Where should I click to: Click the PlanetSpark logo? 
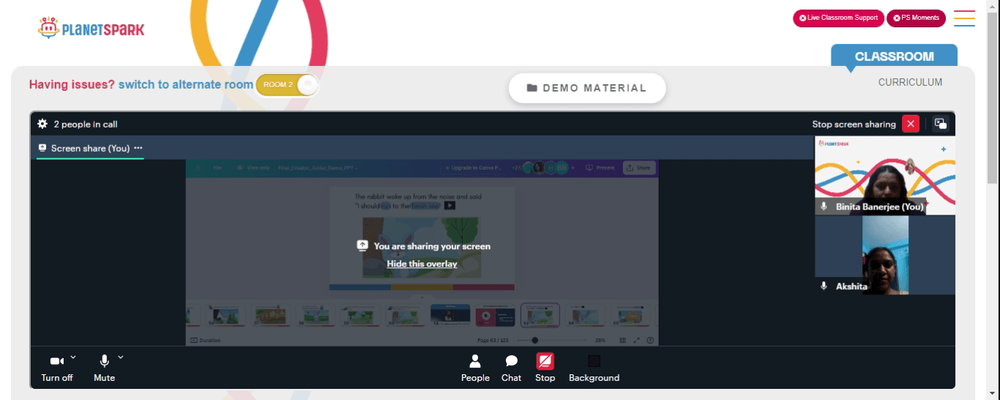pos(91,28)
